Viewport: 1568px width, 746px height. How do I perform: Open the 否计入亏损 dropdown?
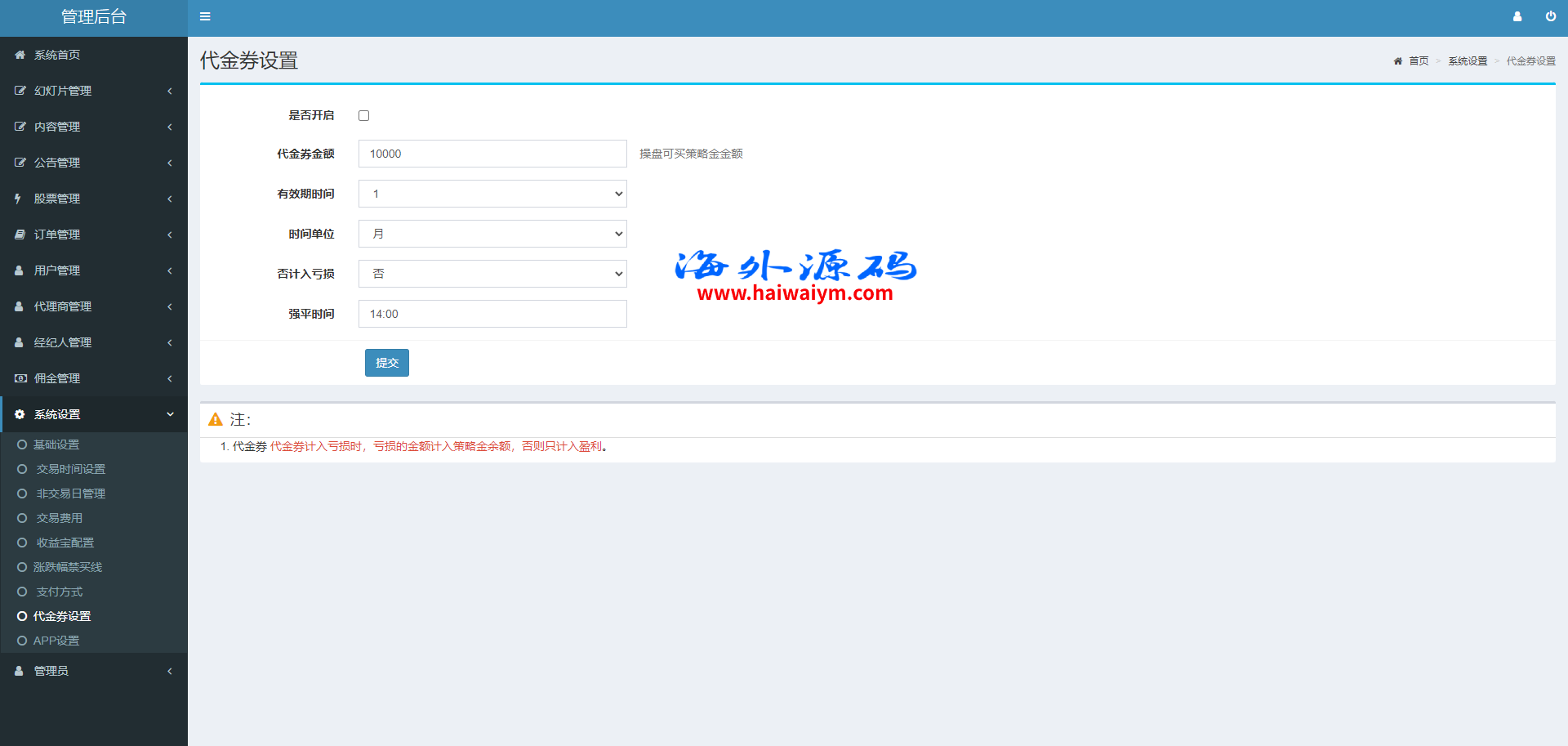(x=492, y=274)
